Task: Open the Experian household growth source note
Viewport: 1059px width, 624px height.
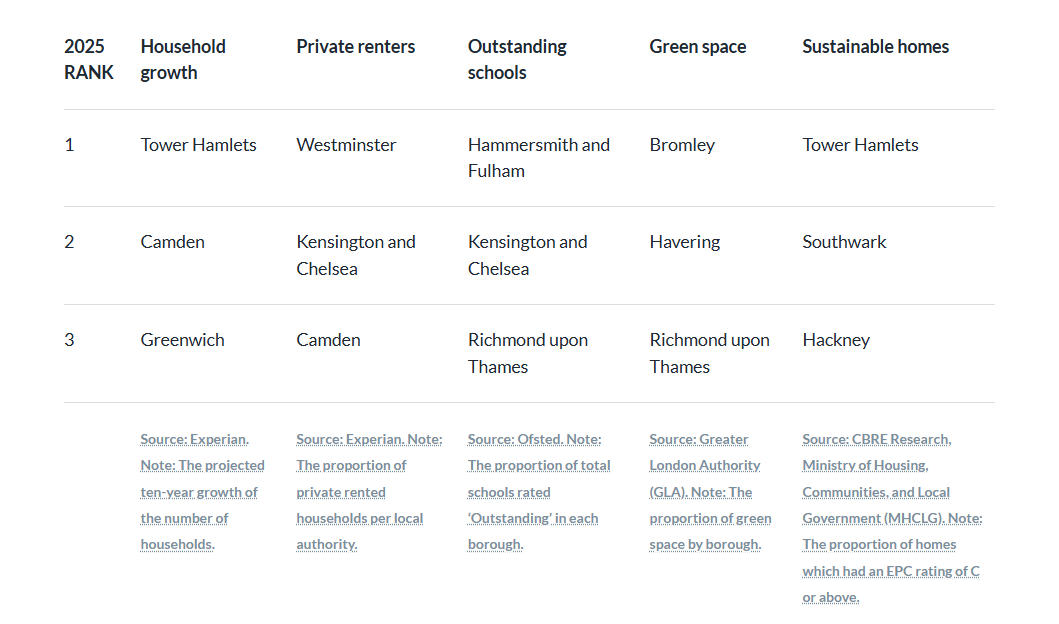Action: tap(202, 491)
